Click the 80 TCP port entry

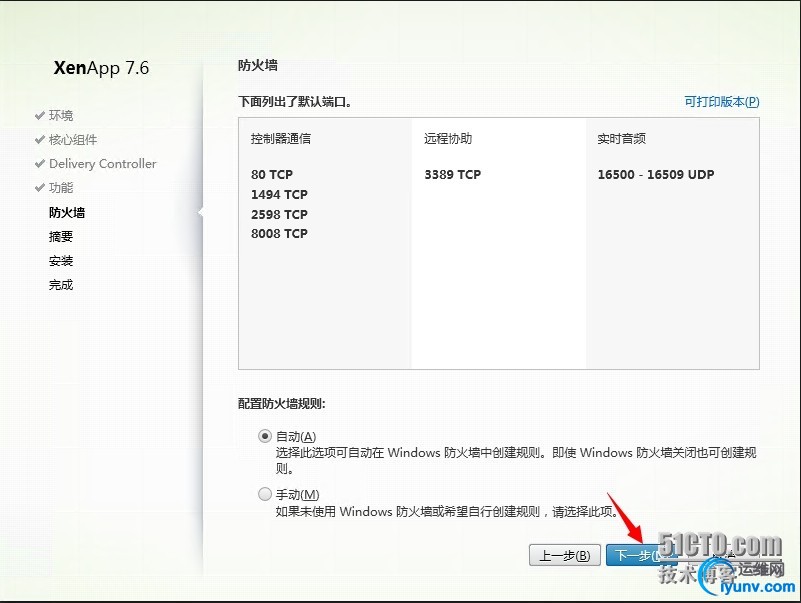pos(272,175)
